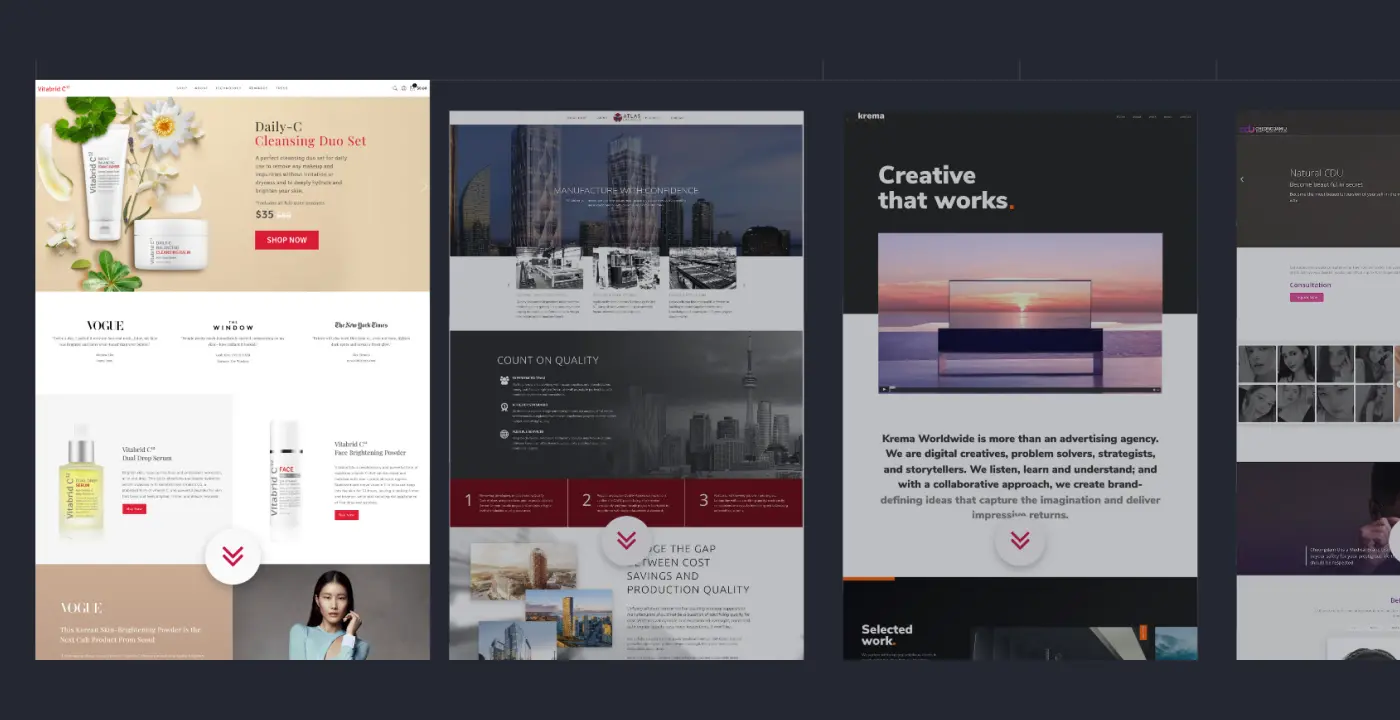The height and width of the screenshot is (720, 1400).
Task: Click the scroll-down chevron on Vitabrid preview
Action: [x=233, y=556]
